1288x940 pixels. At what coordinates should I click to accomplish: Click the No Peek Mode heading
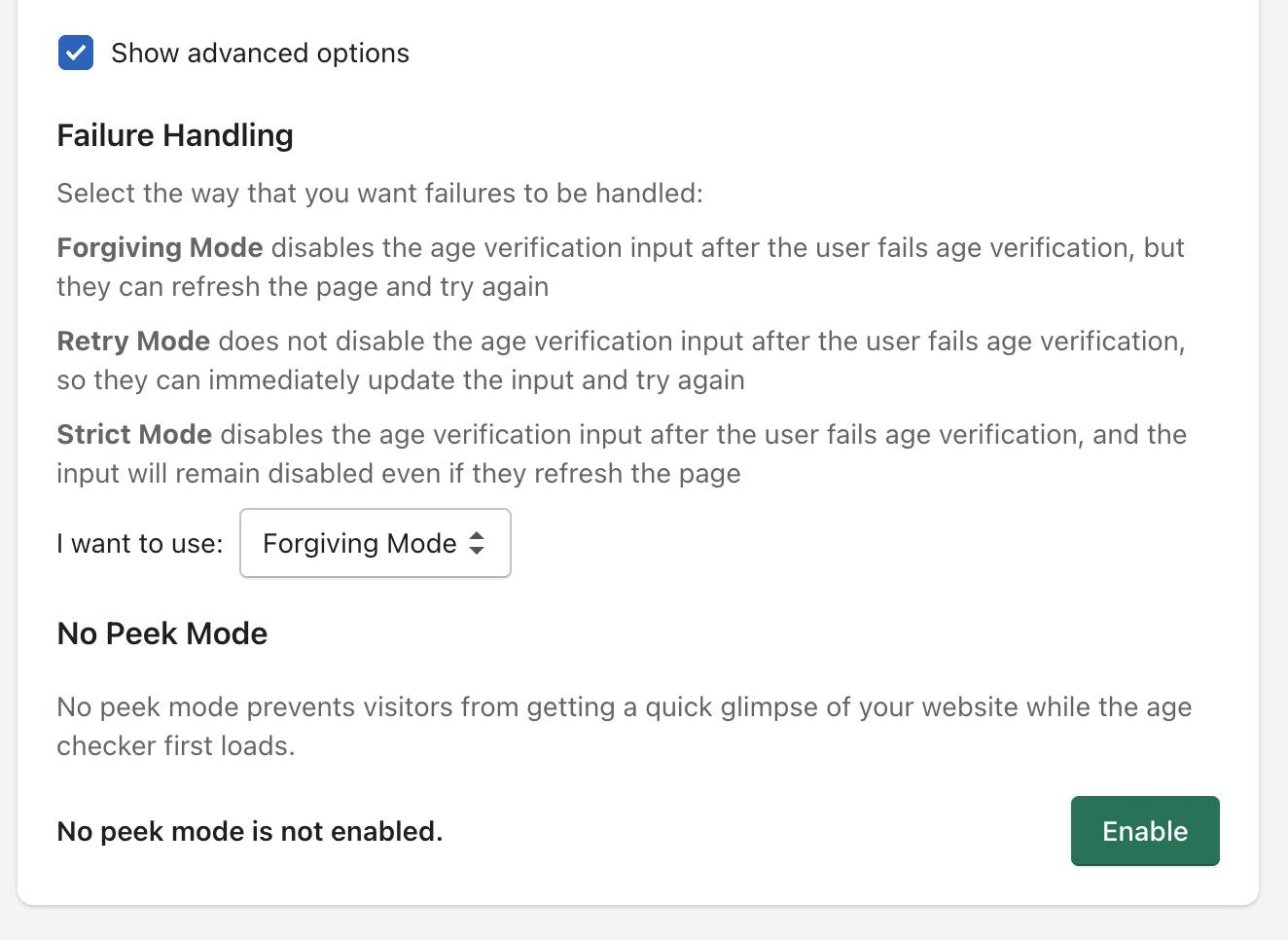[x=161, y=633]
